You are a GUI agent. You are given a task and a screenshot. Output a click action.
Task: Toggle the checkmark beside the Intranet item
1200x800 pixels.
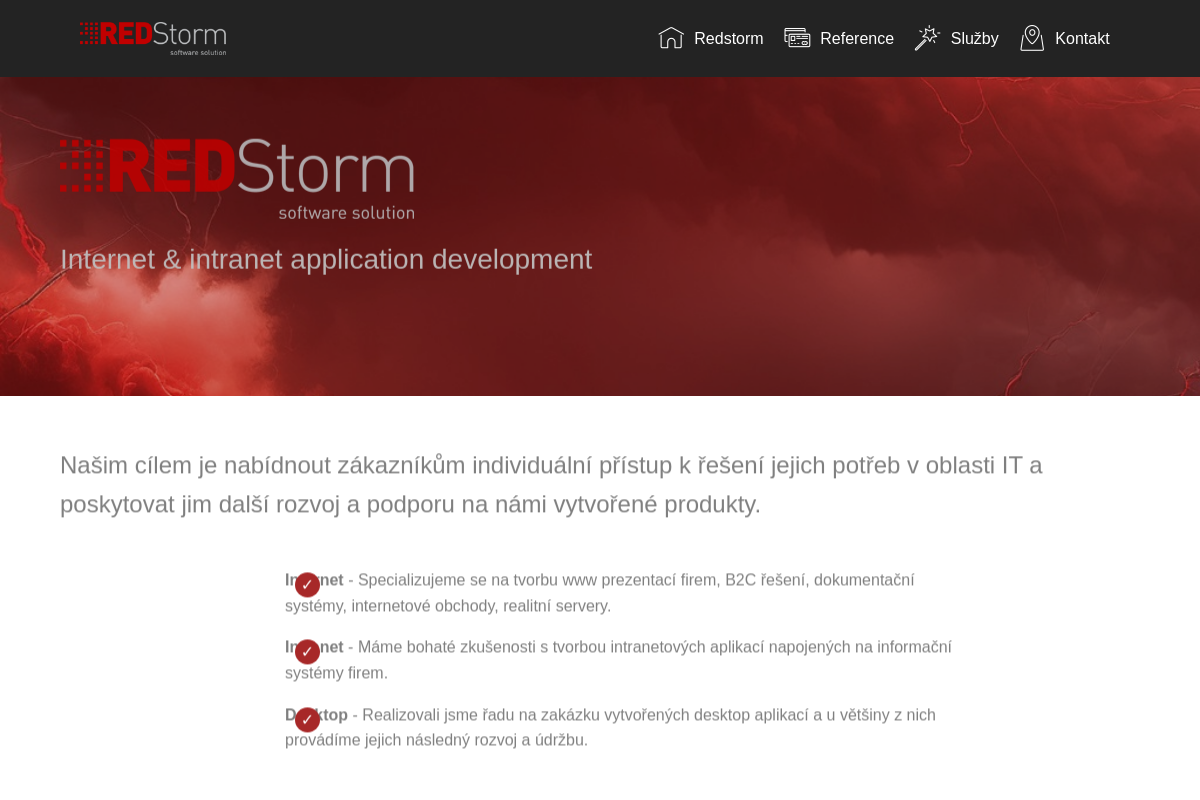pyautogui.click(x=307, y=651)
